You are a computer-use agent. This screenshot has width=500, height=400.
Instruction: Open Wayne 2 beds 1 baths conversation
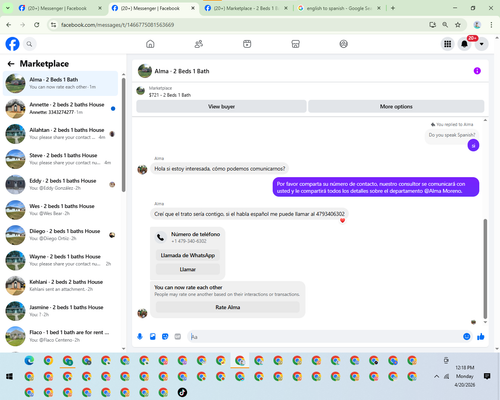pyautogui.click(x=60, y=260)
